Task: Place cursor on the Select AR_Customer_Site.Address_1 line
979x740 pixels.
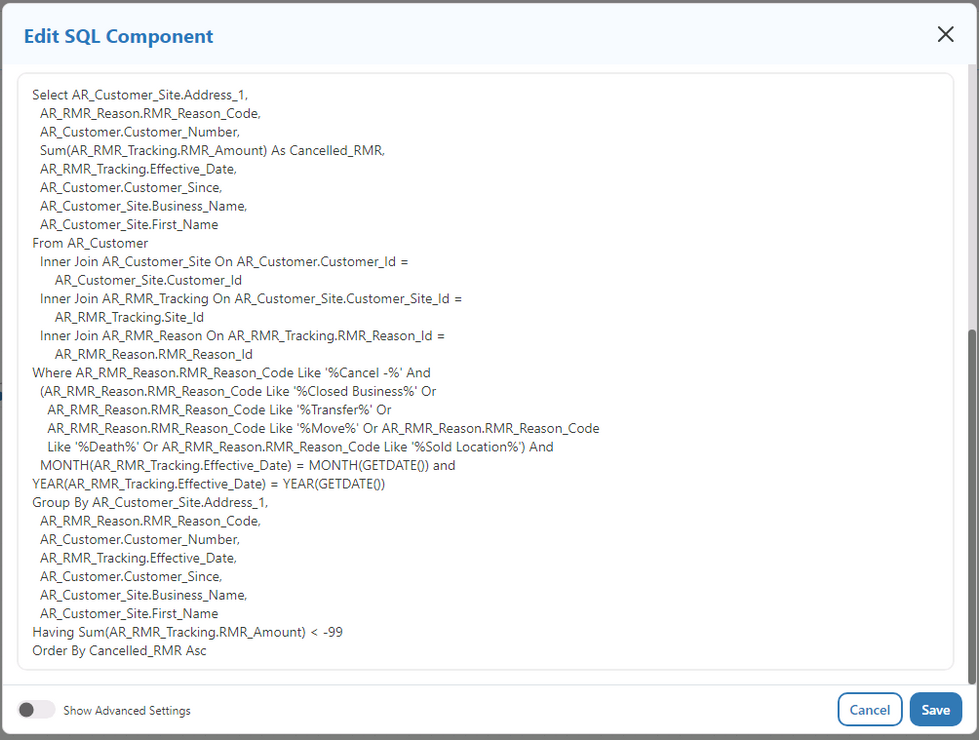Action: [140, 95]
